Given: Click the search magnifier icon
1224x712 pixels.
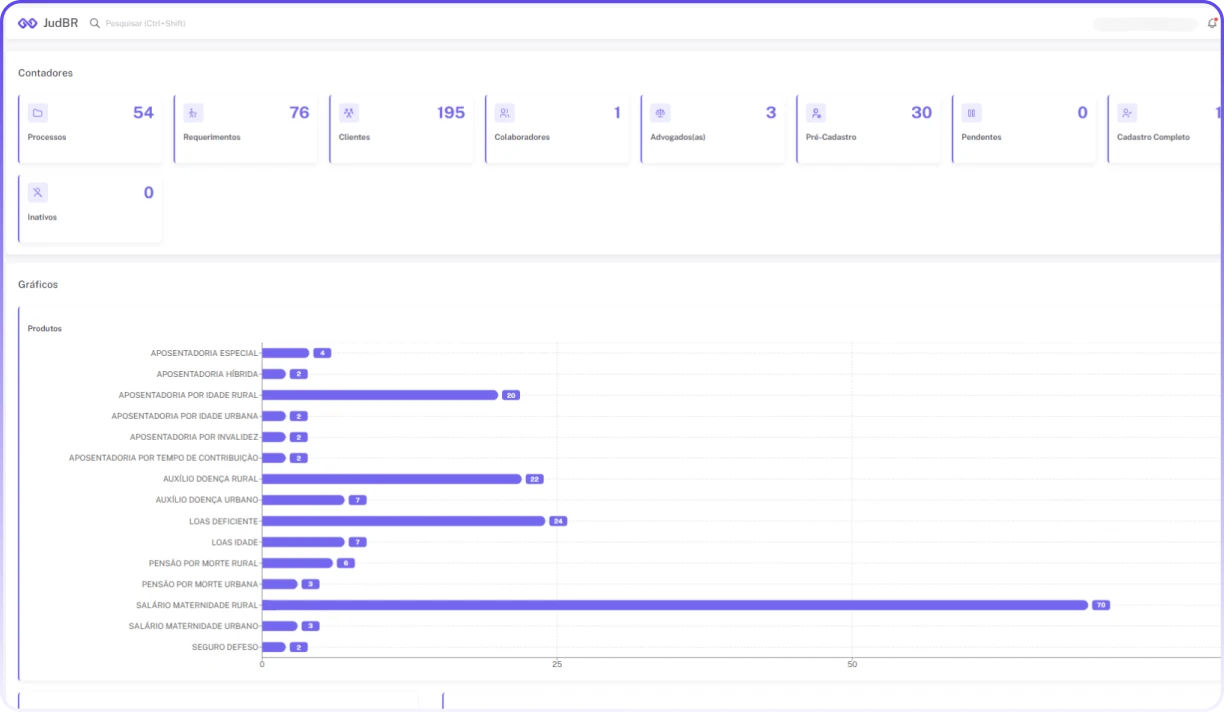Looking at the screenshot, I should tap(95, 23).
